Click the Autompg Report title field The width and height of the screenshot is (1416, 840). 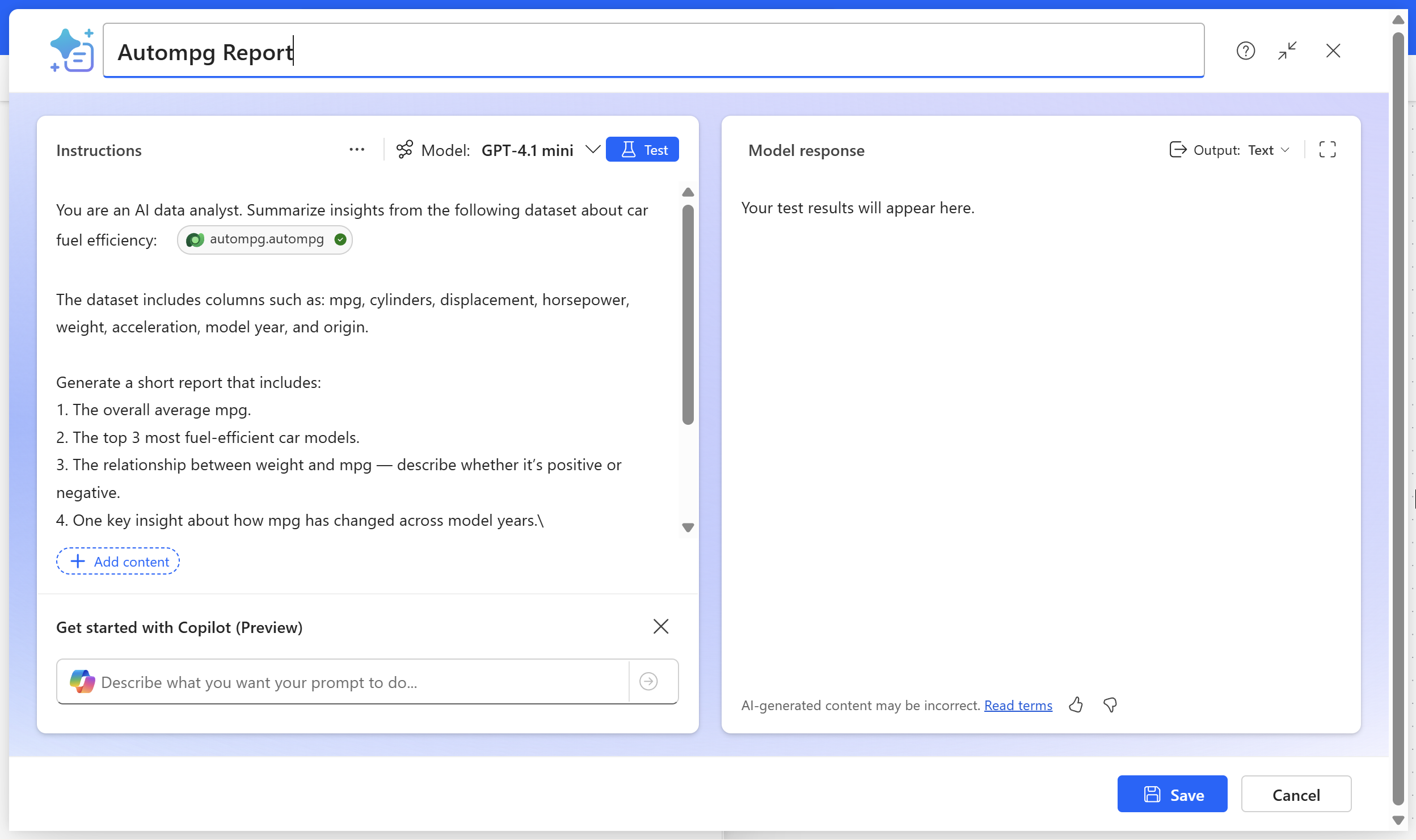point(652,52)
